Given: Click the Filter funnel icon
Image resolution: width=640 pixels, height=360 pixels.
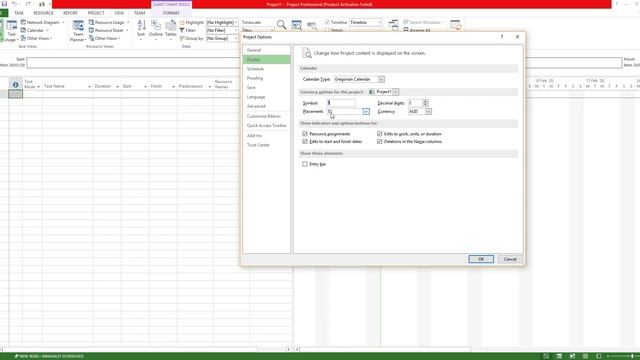Looking at the screenshot, I should (x=182, y=30).
